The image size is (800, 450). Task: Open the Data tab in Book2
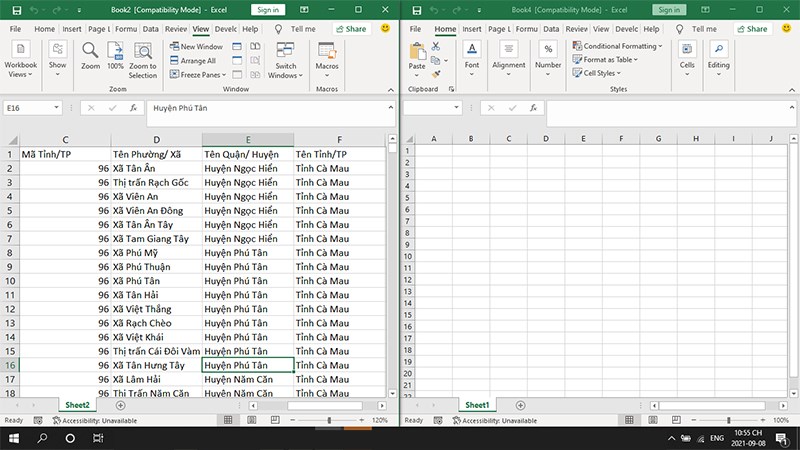click(150, 29)
